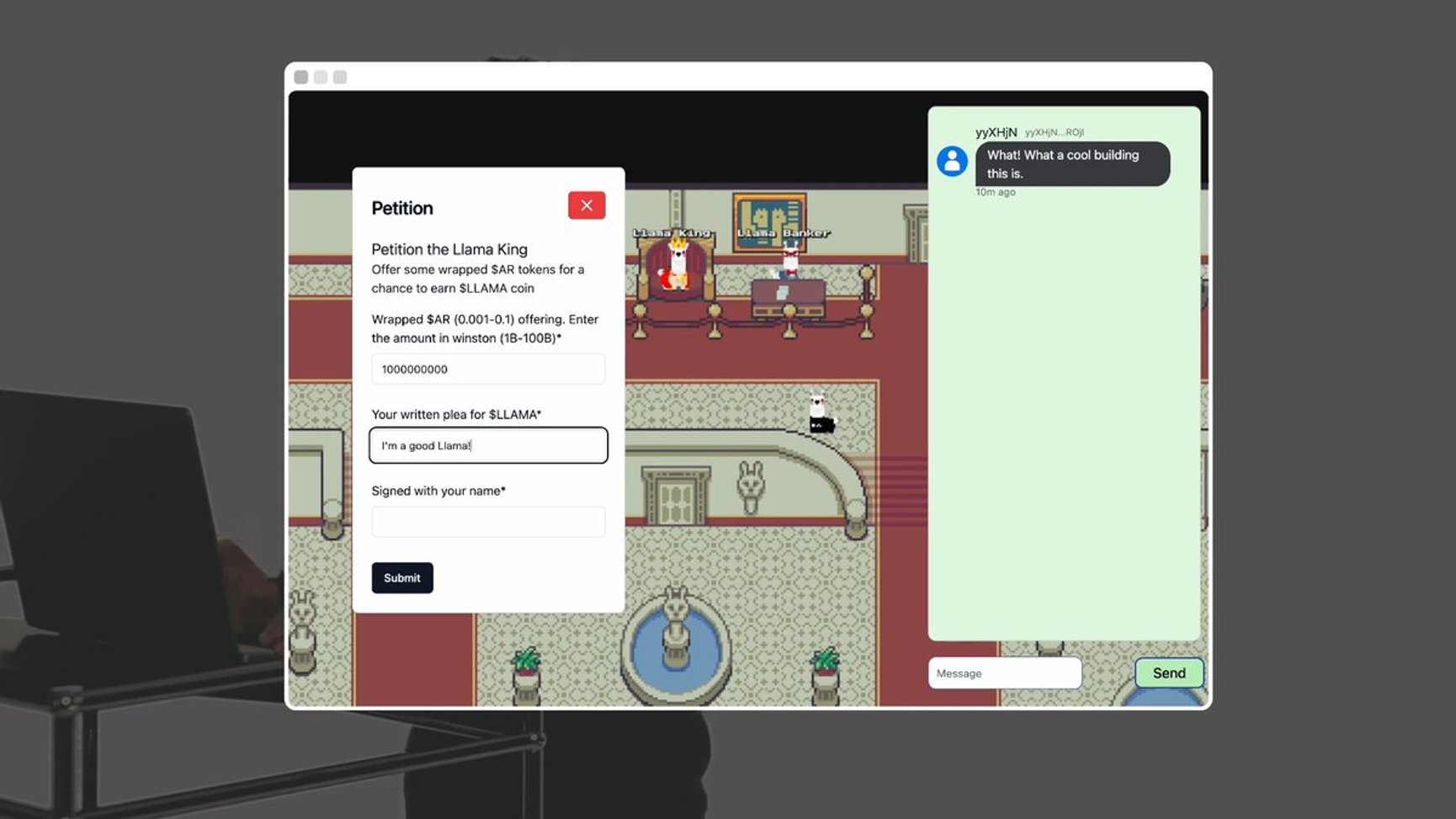Click the ornate door below the railing
Viewport: 1456px width, 819px height.
point(676,497)
